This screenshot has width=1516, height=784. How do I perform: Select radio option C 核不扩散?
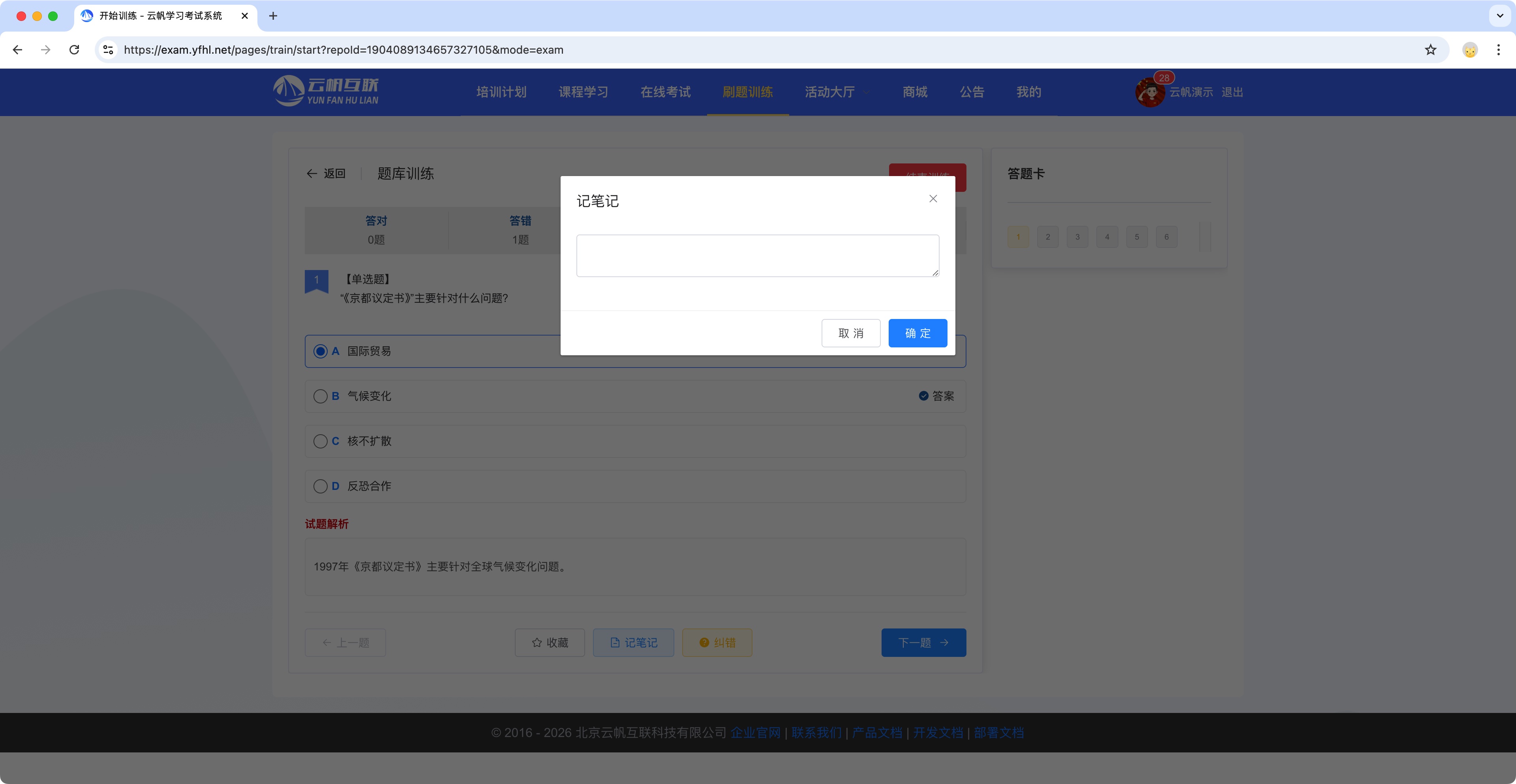pos(320,441)
